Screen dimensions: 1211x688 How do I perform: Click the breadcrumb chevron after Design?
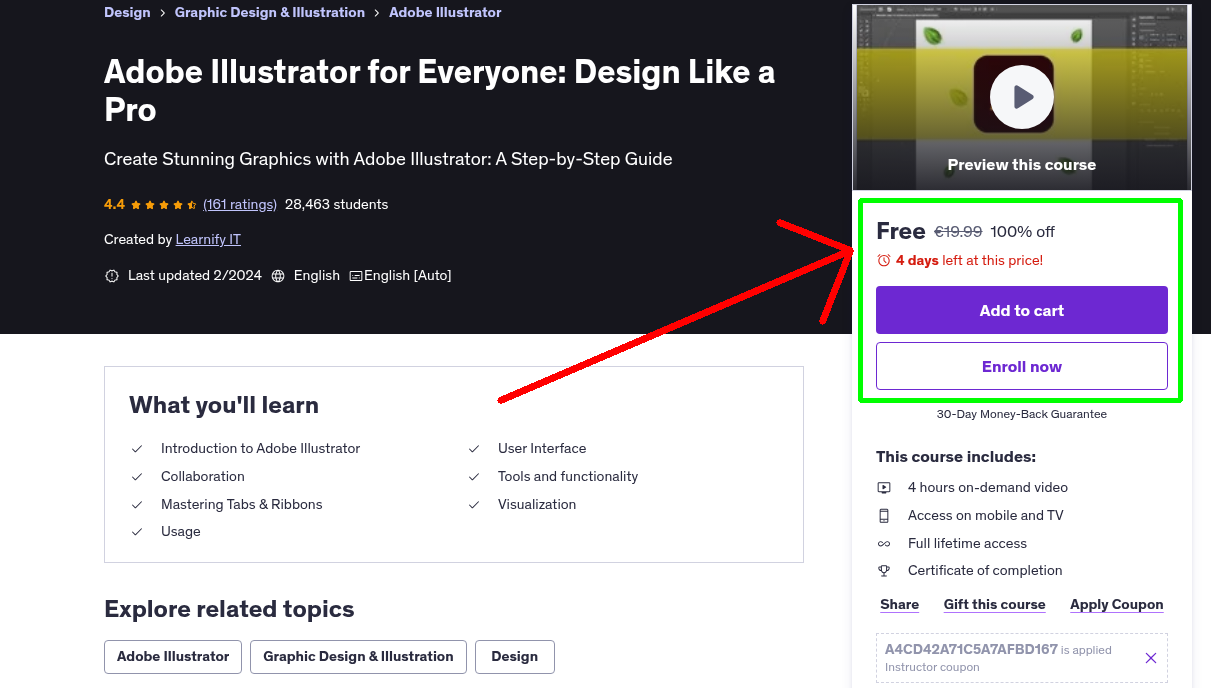click(163, 13)
